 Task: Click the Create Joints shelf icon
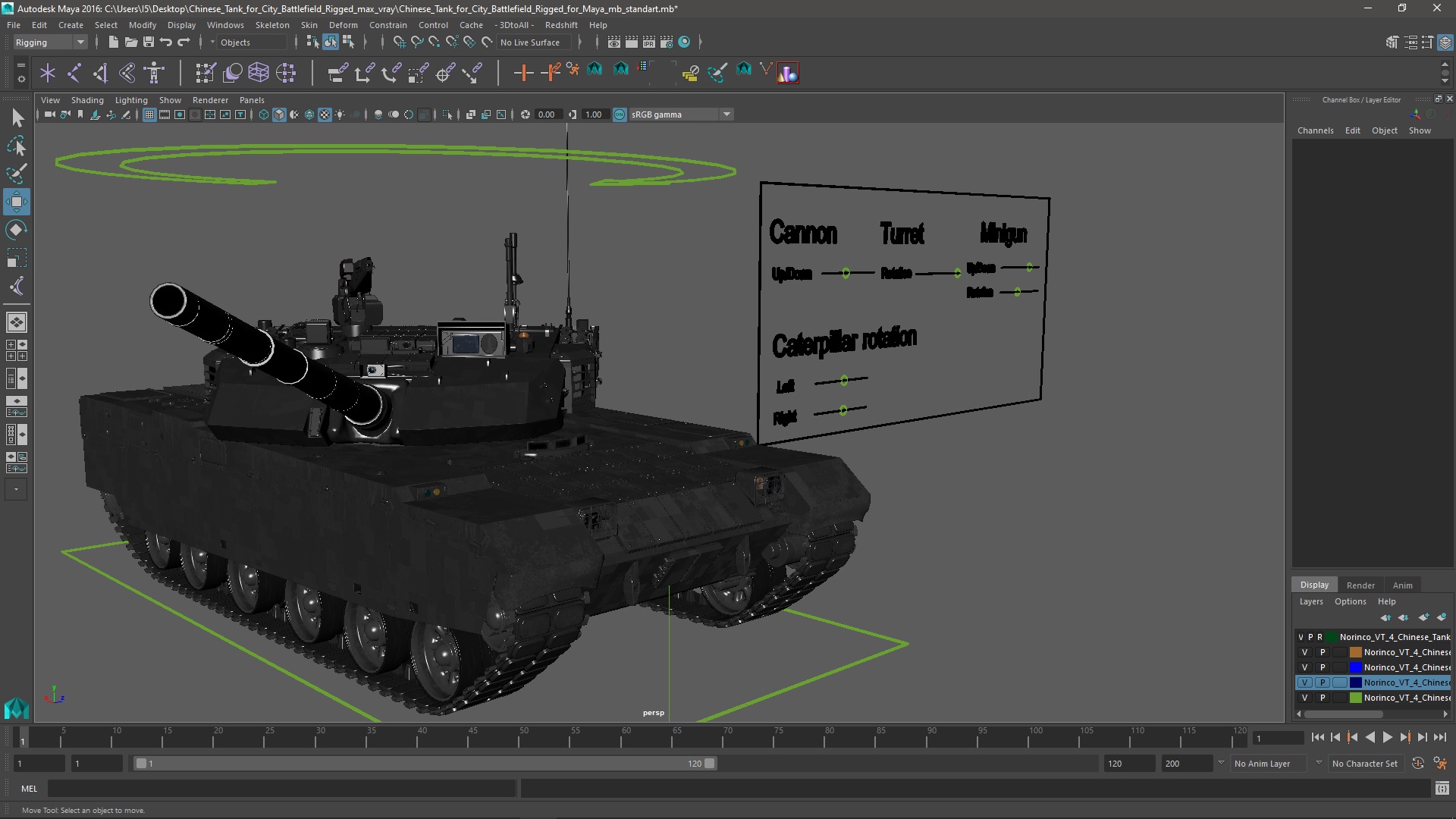pos(74,73)
